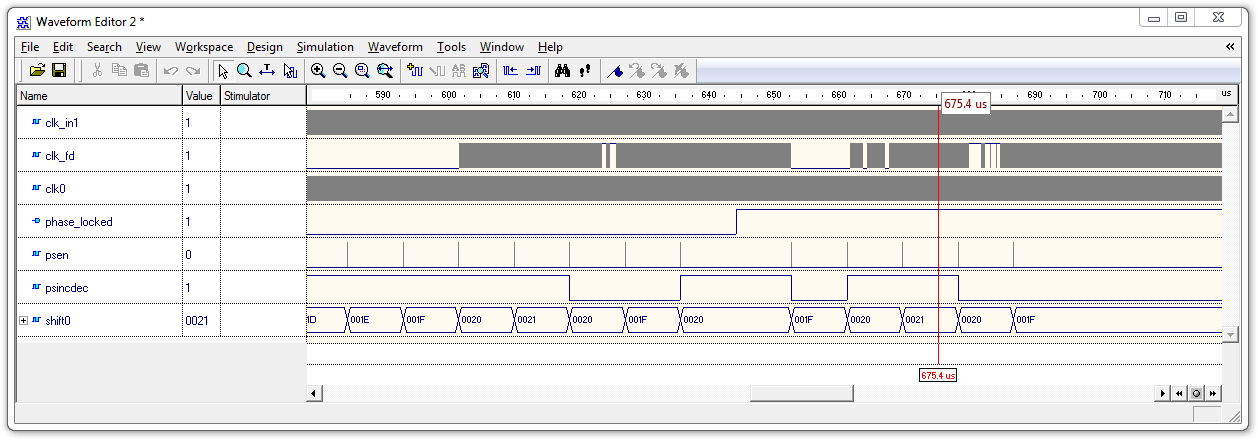Screen dimensions: 1258x440
Task: Click the Zoom Range magnifier with arrows icon
Action: pyautogui.click(x=385, y=71)
